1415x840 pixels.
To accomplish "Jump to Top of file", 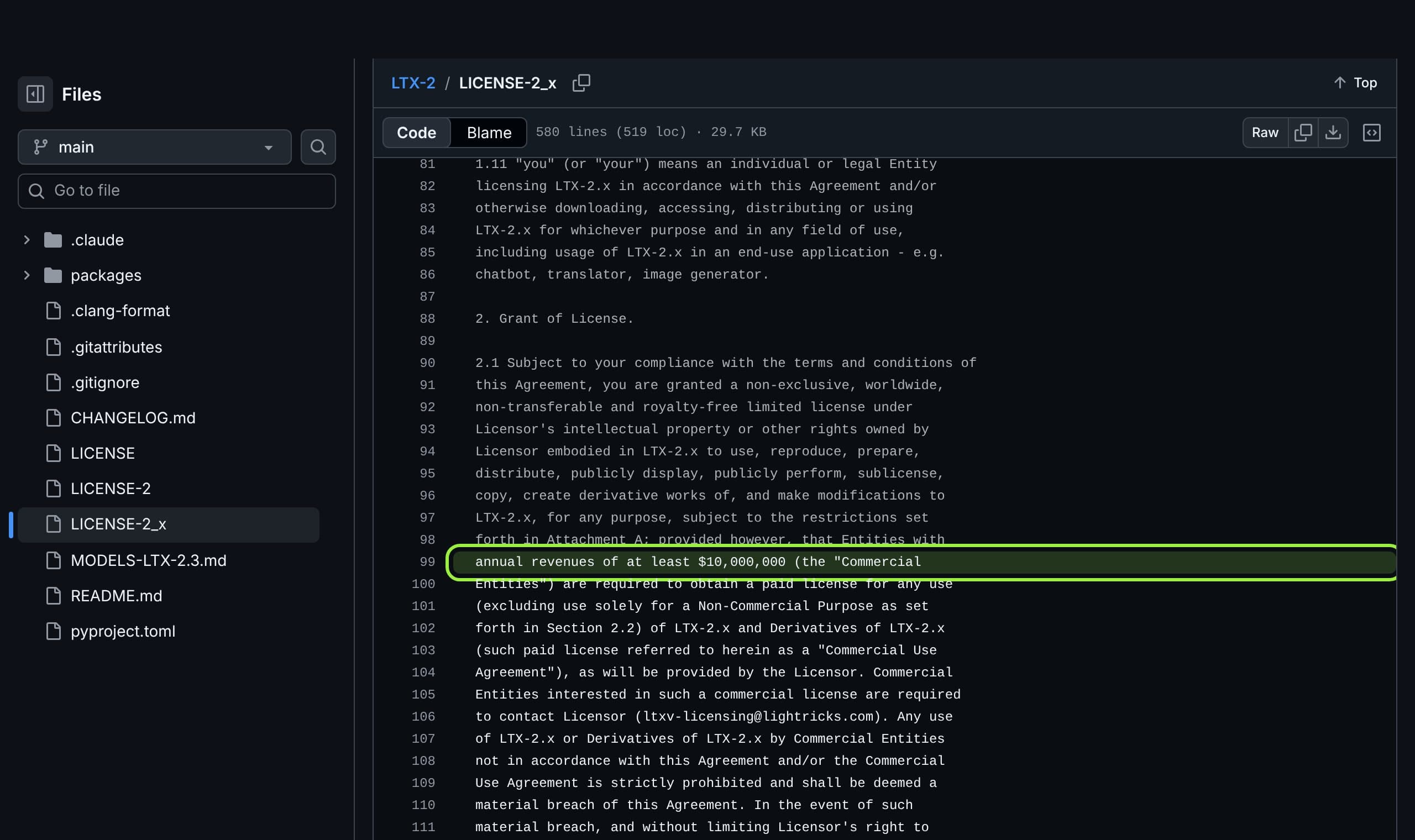I will (x=1355, y=83).
